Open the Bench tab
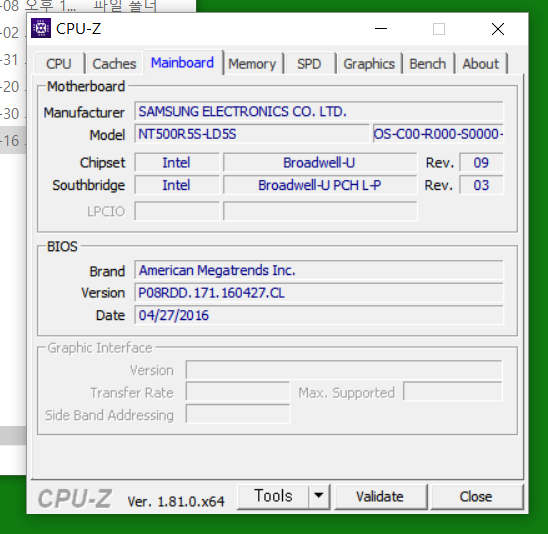 click(x=428, y=64)
